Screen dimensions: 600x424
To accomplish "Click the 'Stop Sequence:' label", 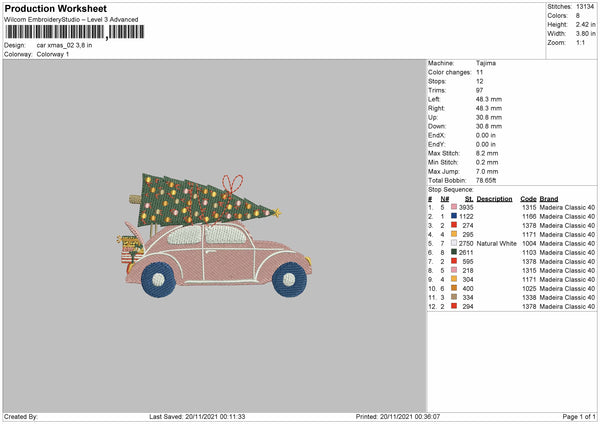I will [x=451, y=190].
